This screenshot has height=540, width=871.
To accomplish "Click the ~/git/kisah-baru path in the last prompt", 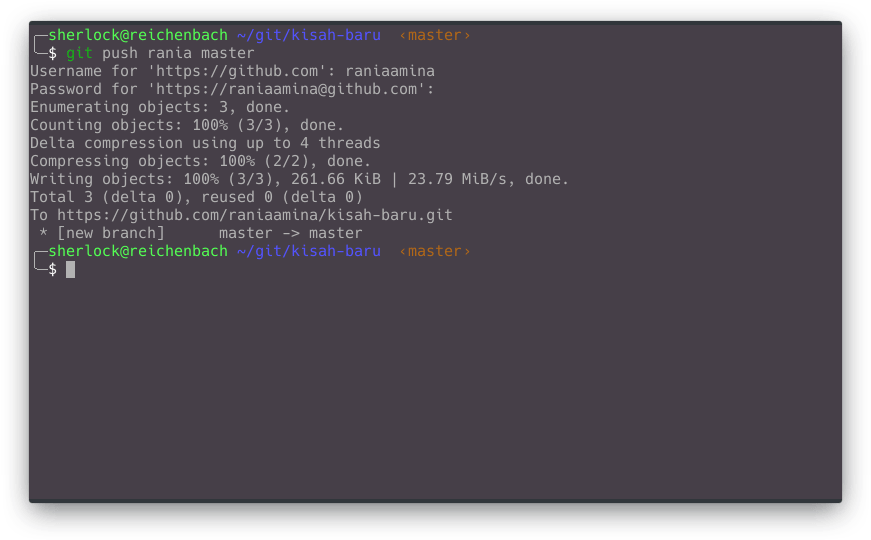I will [309, 251].
